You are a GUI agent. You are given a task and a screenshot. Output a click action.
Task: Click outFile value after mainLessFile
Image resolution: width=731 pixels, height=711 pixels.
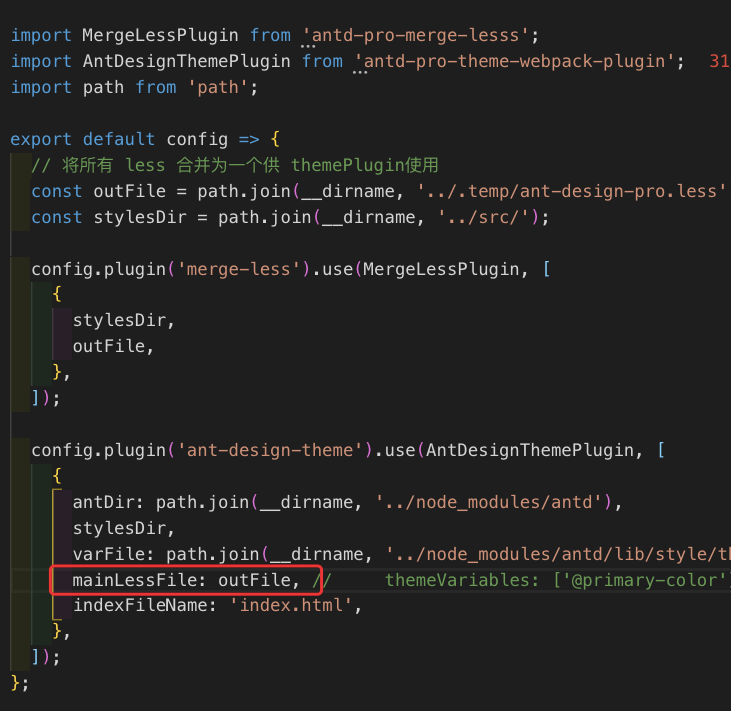coord(255,580)
